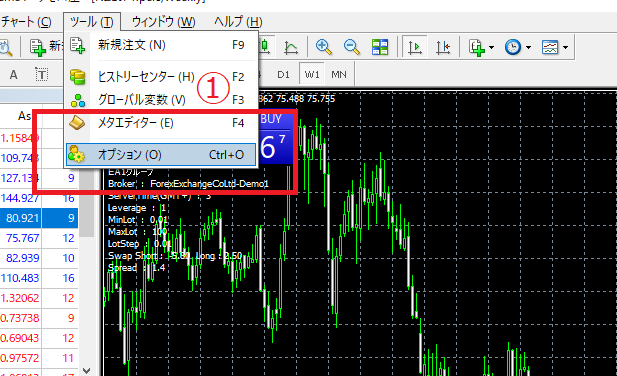Open the Periods clock dropdown arrow
617x376 pixels.
coord(528,48)
